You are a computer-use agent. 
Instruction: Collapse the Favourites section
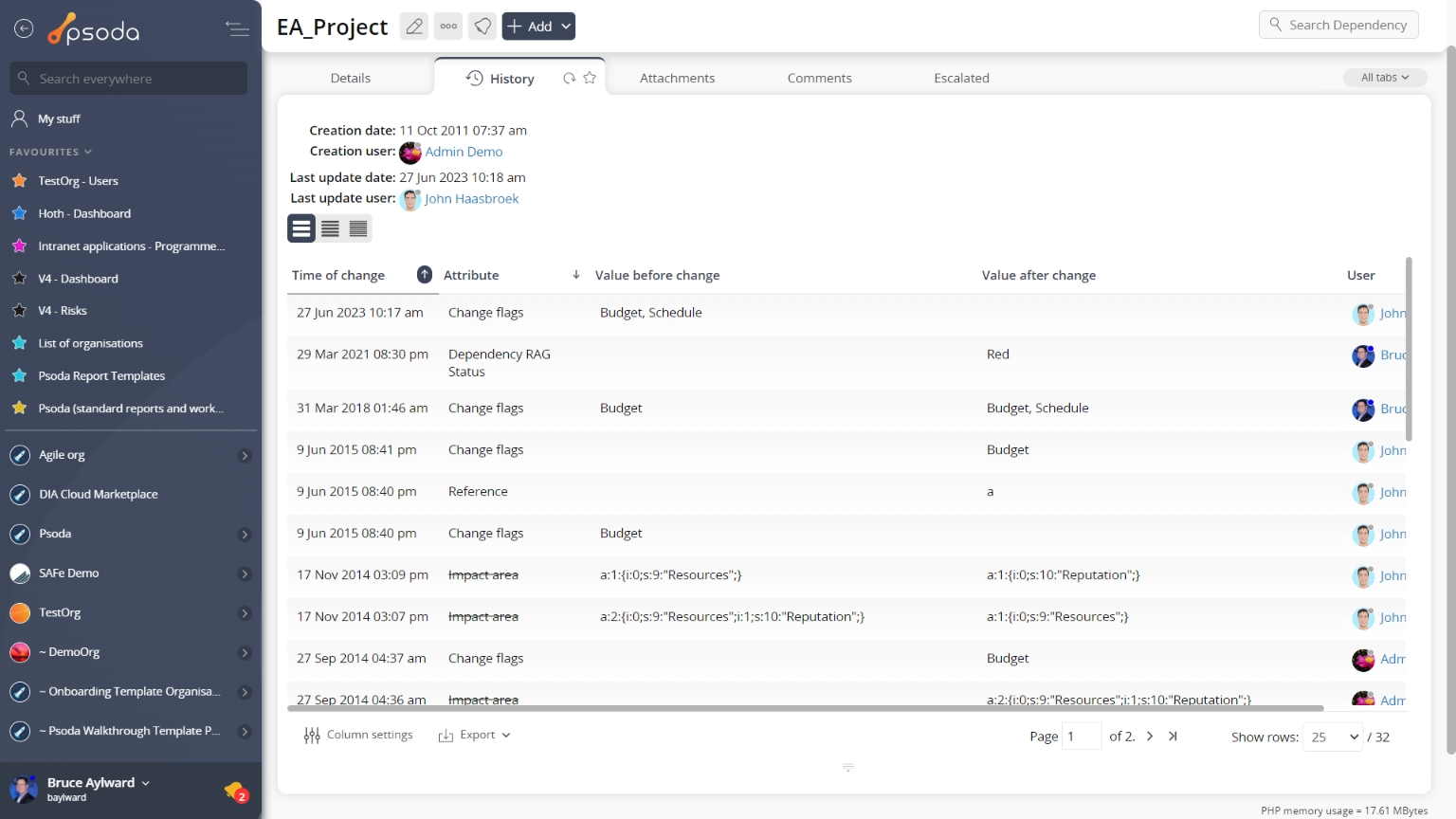50,152
